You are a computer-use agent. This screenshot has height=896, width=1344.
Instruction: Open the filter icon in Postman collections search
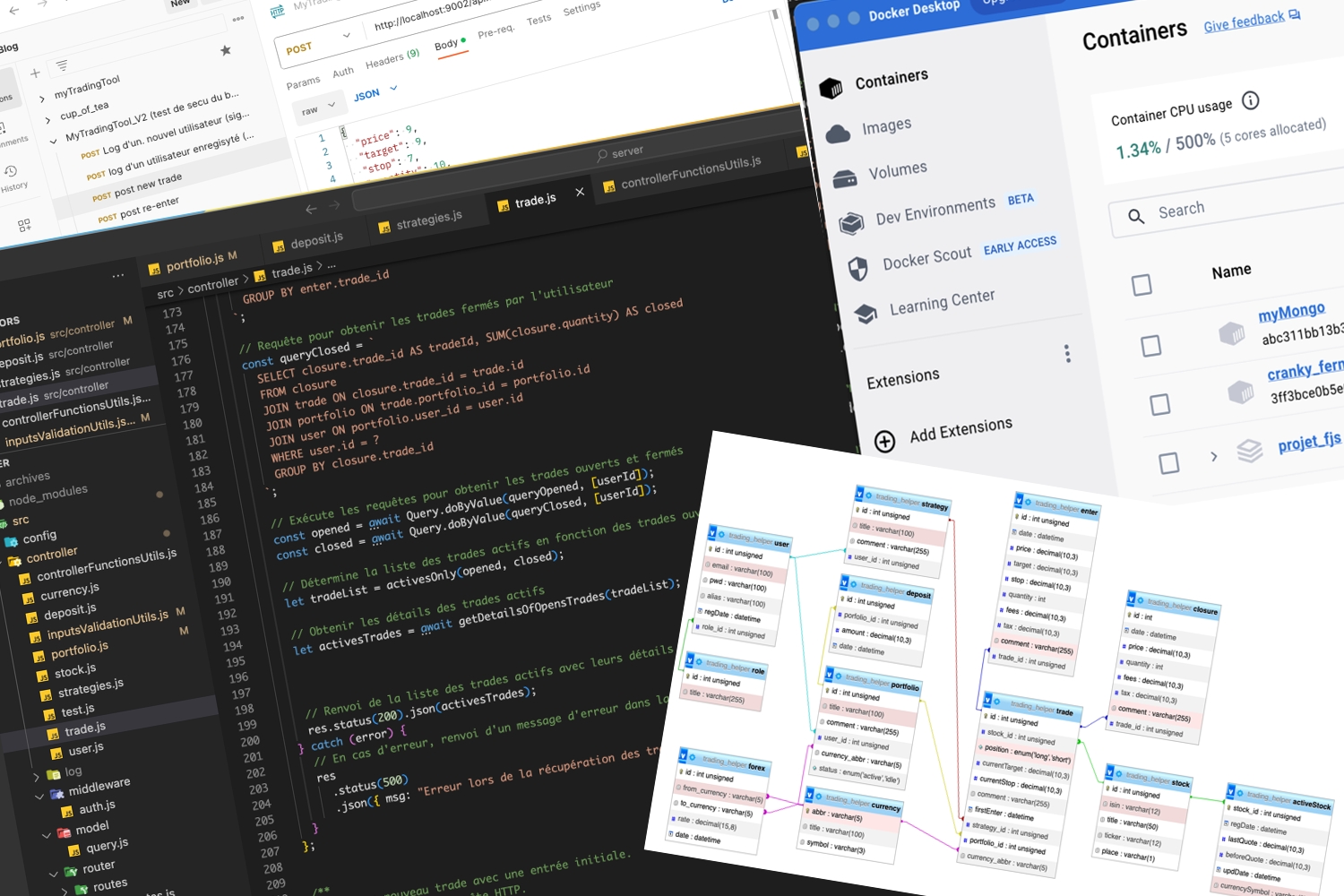[x=62, y=65]
